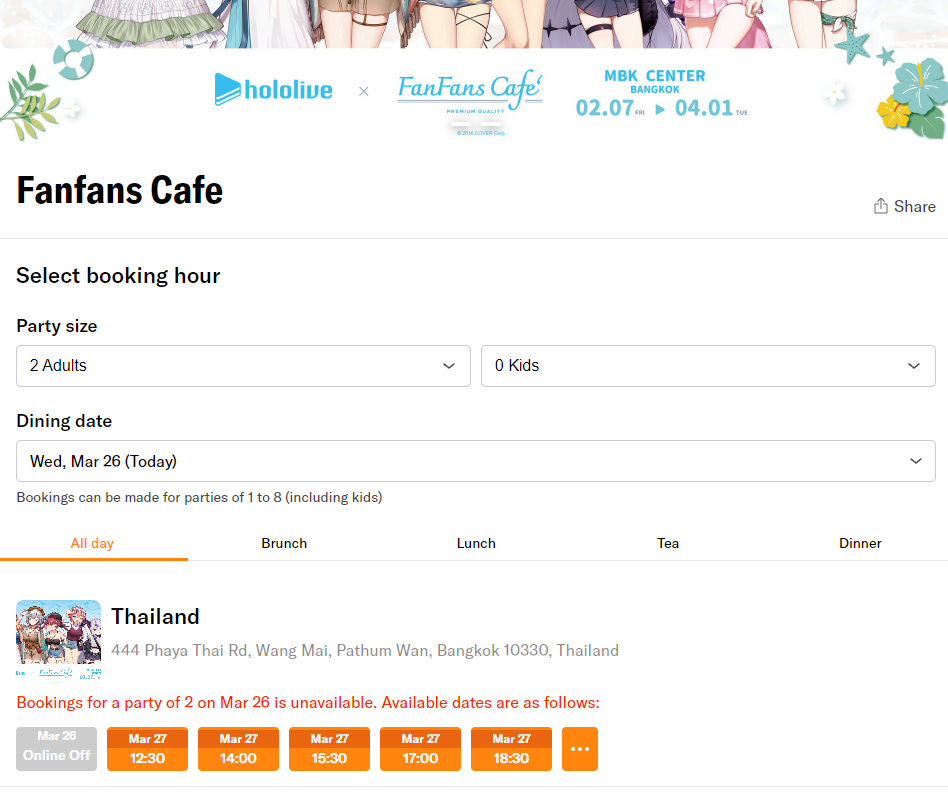Expand the 2 Adults party size dropdown

[243, 366]
